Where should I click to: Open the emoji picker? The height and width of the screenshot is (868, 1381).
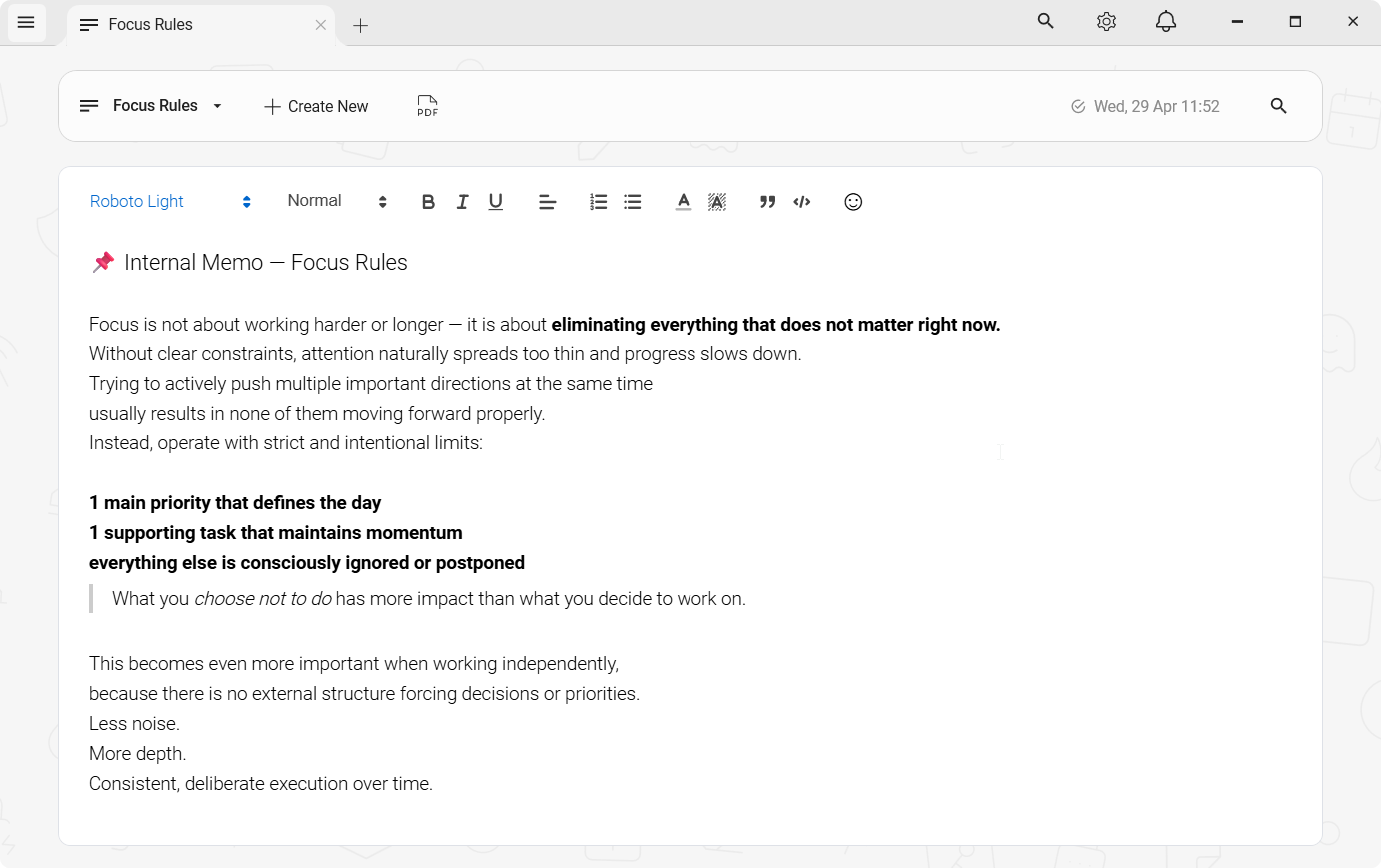(x=853, y=202)
